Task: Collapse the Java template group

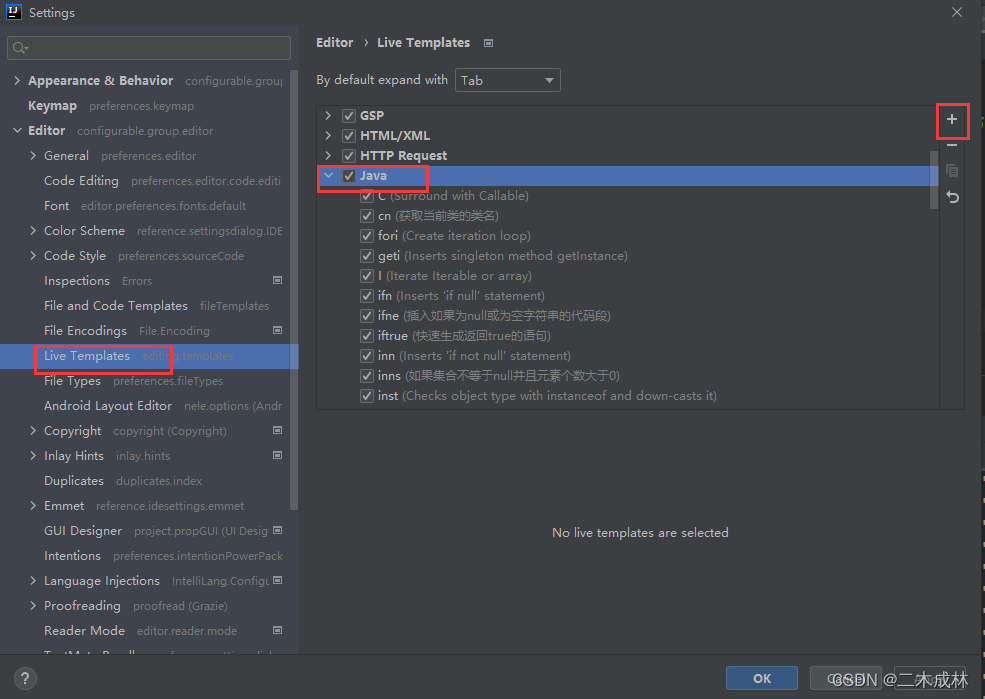Action: point(329,176)
